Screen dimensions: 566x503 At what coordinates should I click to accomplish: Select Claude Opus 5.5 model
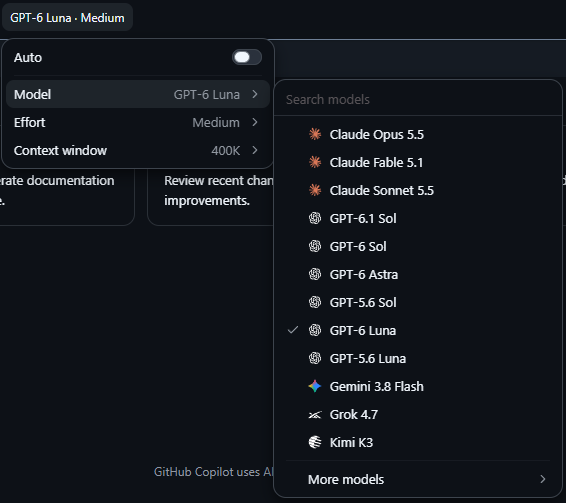(x=418, y=134)
